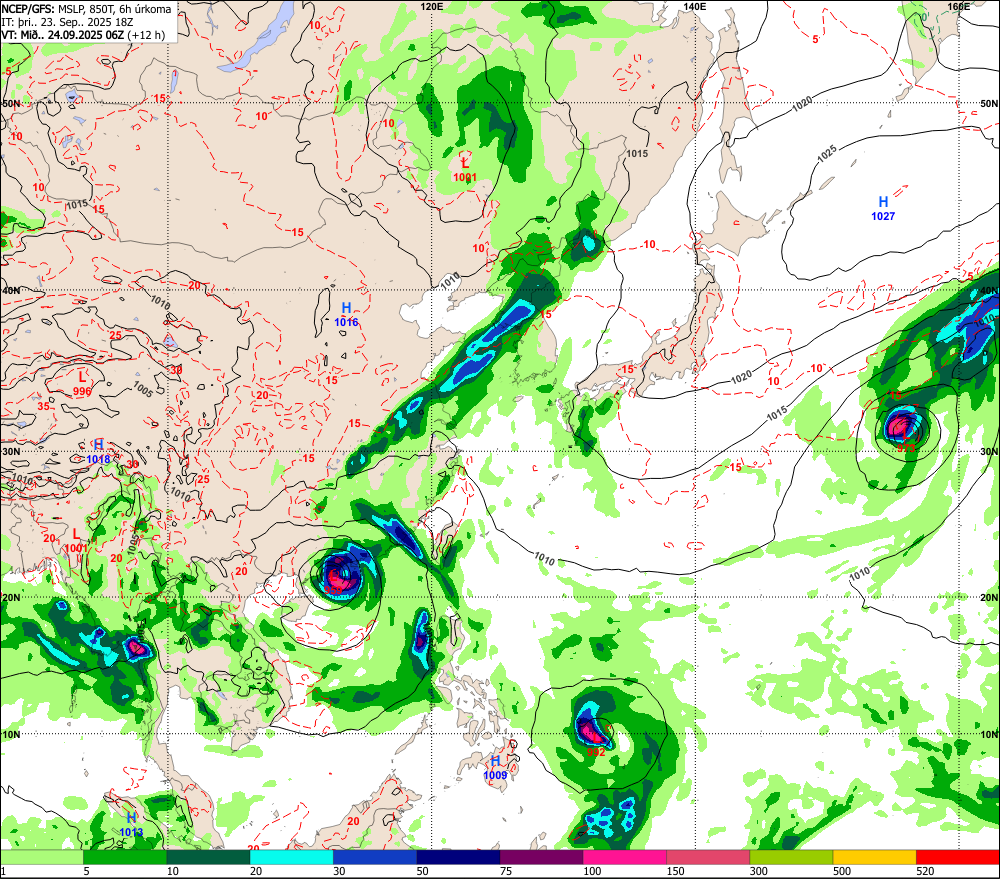Click legend value 150 under the color bar
The height and width of the screenshot is (879, 1000).
(675, 871)
